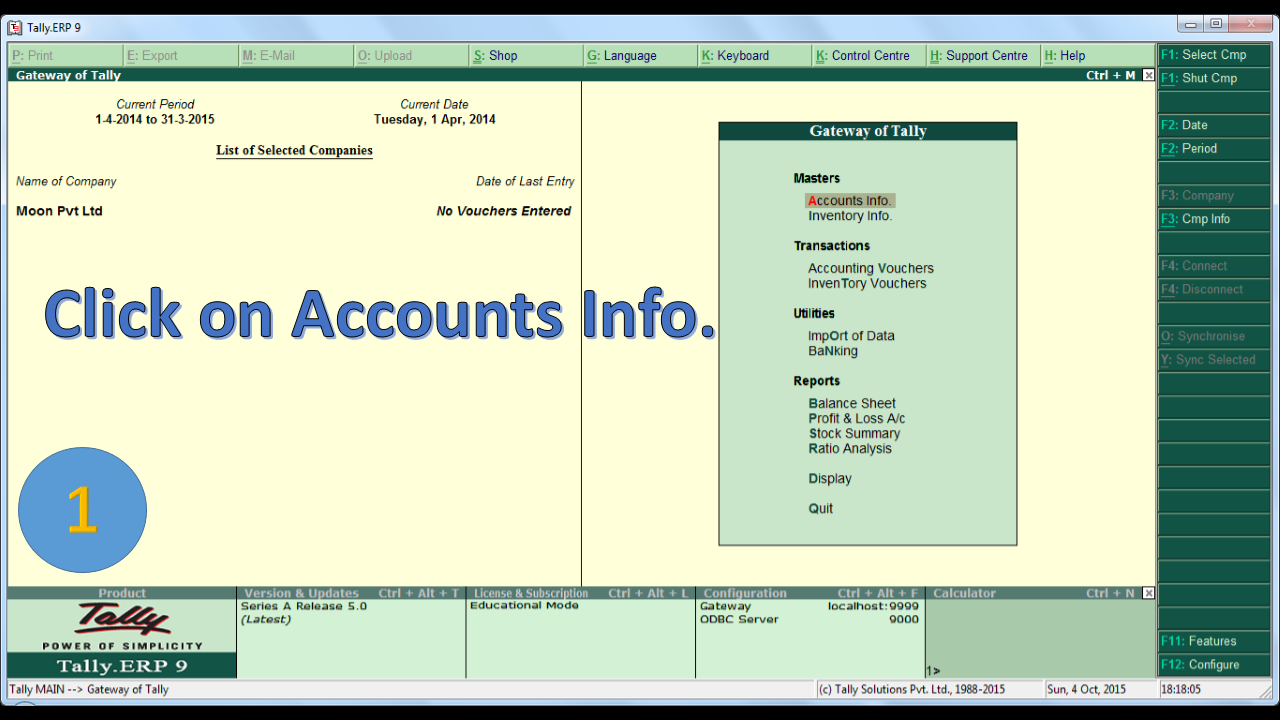
Task: Click Y: Sync Selected button
Action: (1214, 360)
